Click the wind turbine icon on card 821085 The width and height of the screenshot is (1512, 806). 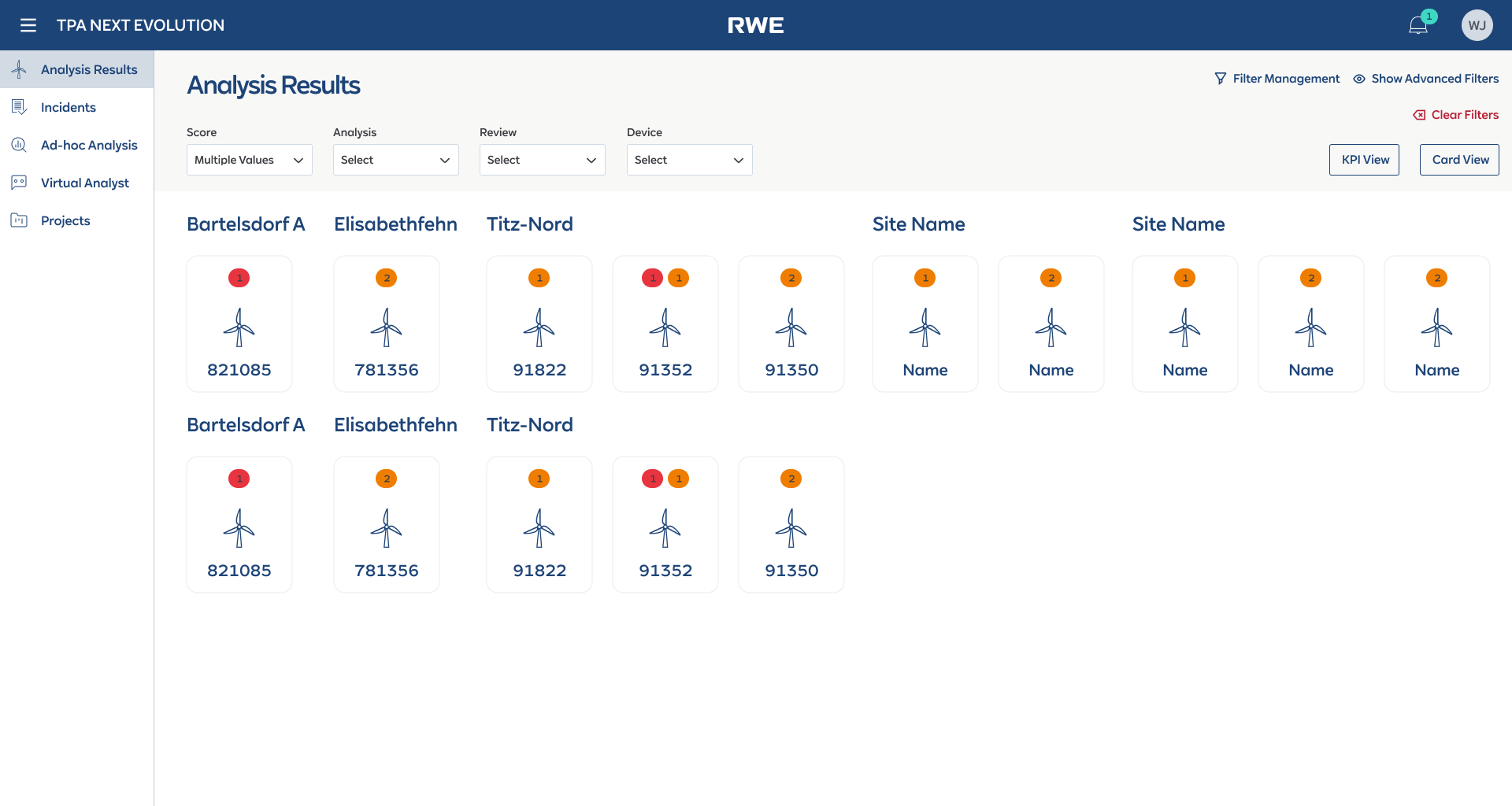239,329
